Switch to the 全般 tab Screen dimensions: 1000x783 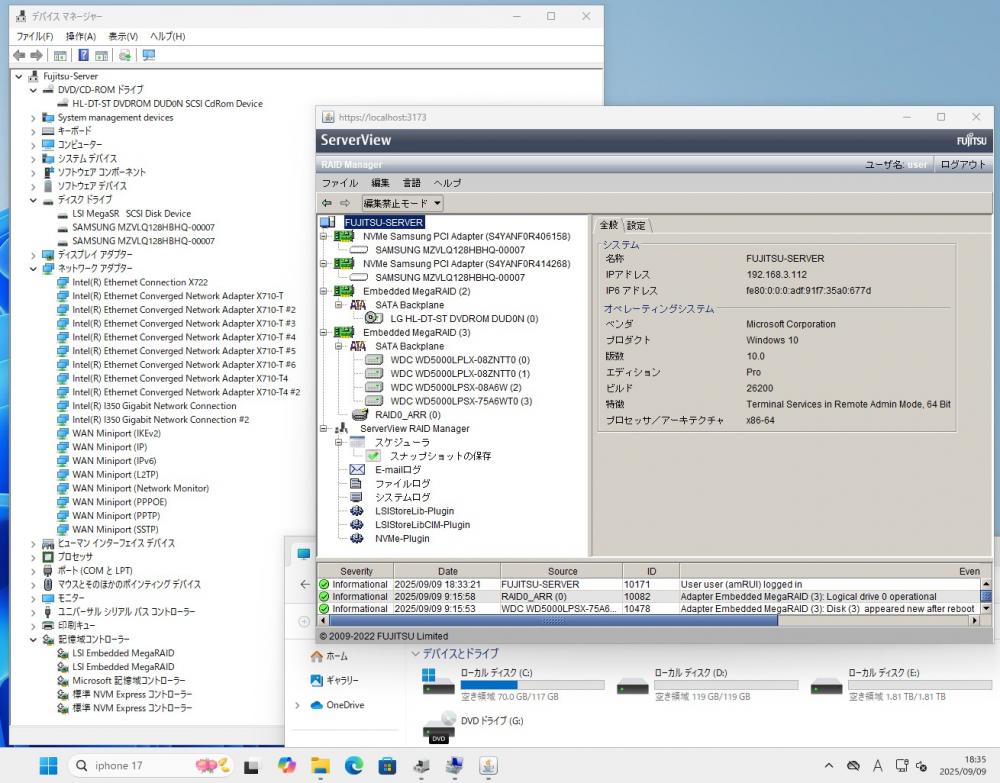pos(609,224)
